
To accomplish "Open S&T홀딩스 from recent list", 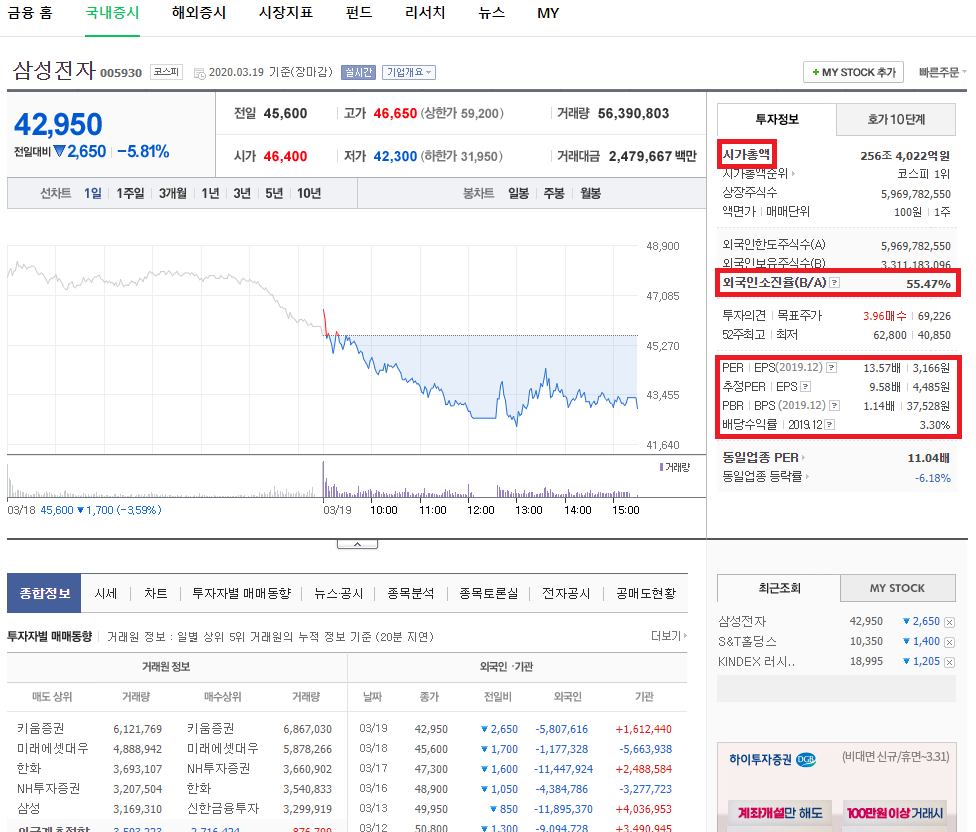I will coord(748,642).
